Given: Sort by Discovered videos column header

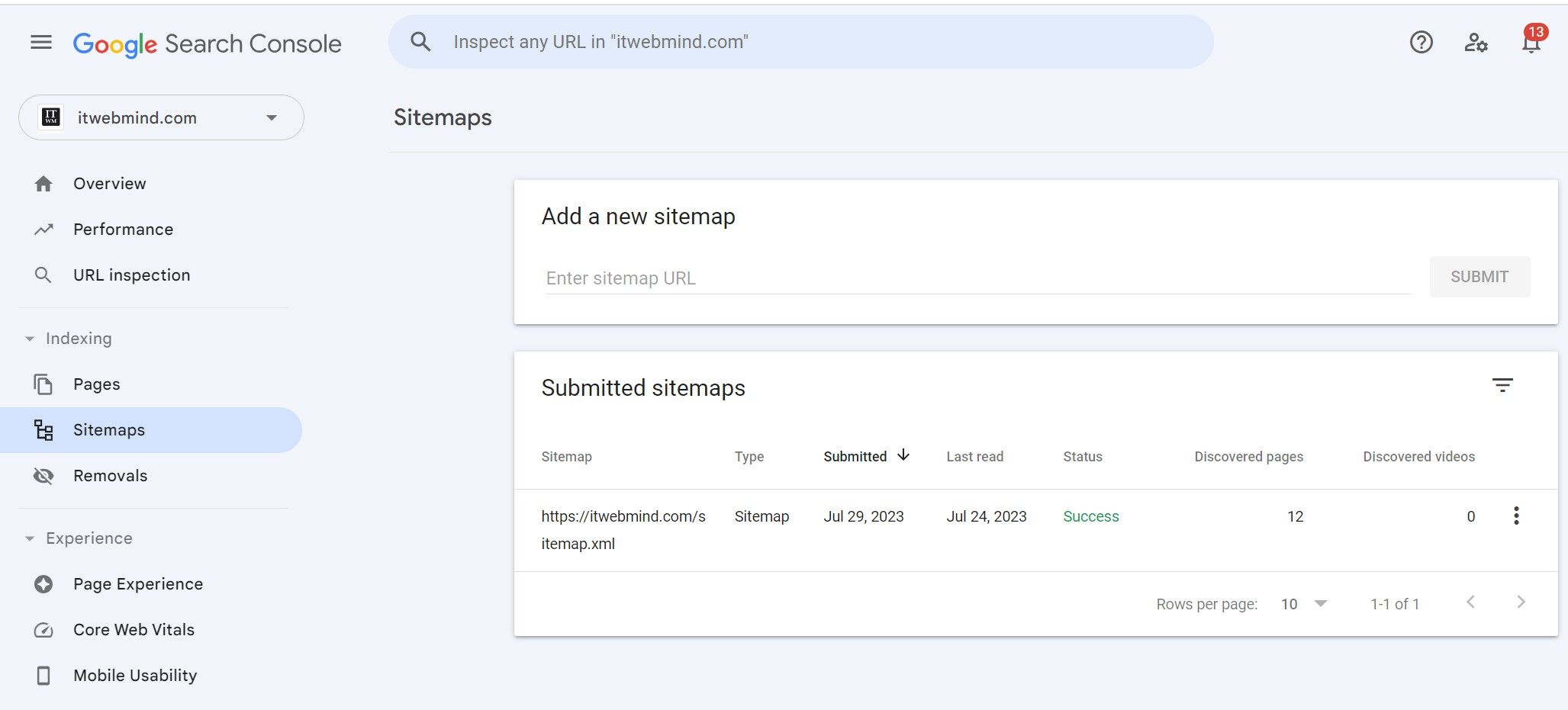Looking at the screenshot, I should (x=1418, y=457).
